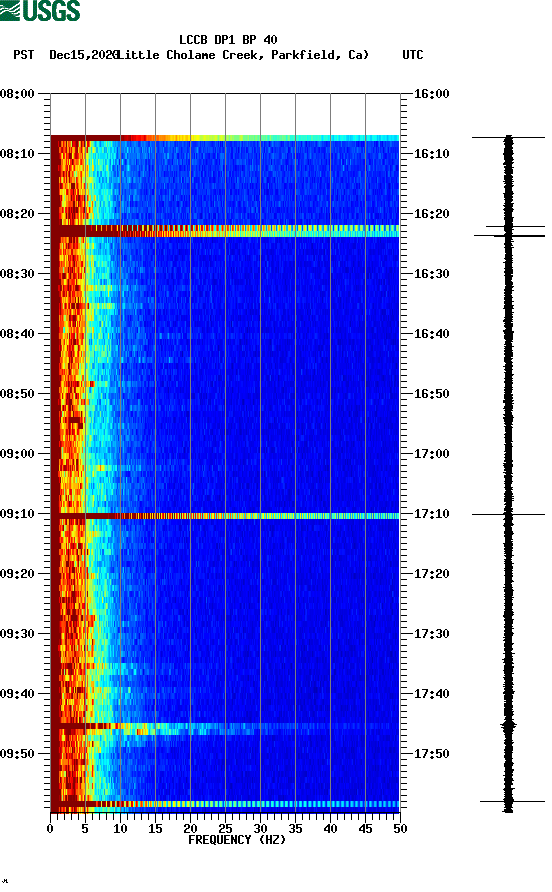The image size is (552, 892).
Task: Click the 16:40 UTC time label
Action: (431, 334)
